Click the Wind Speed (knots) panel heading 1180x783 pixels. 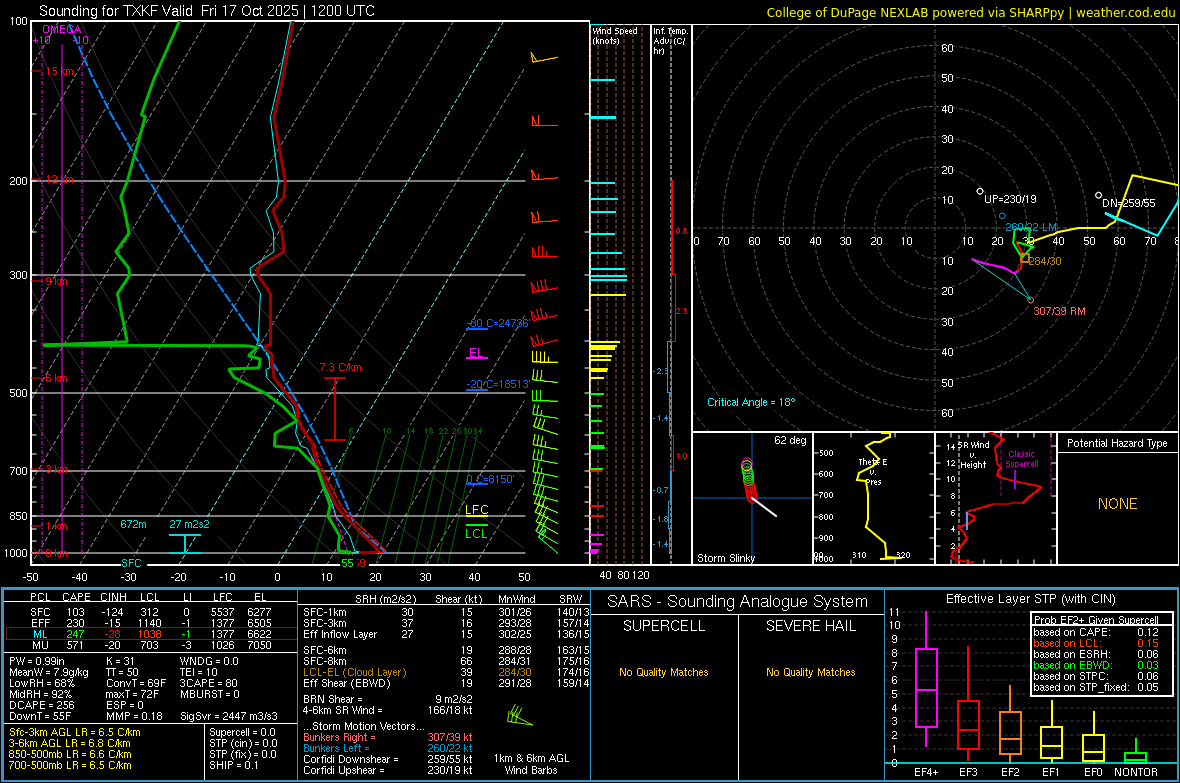tap(614, 35)
